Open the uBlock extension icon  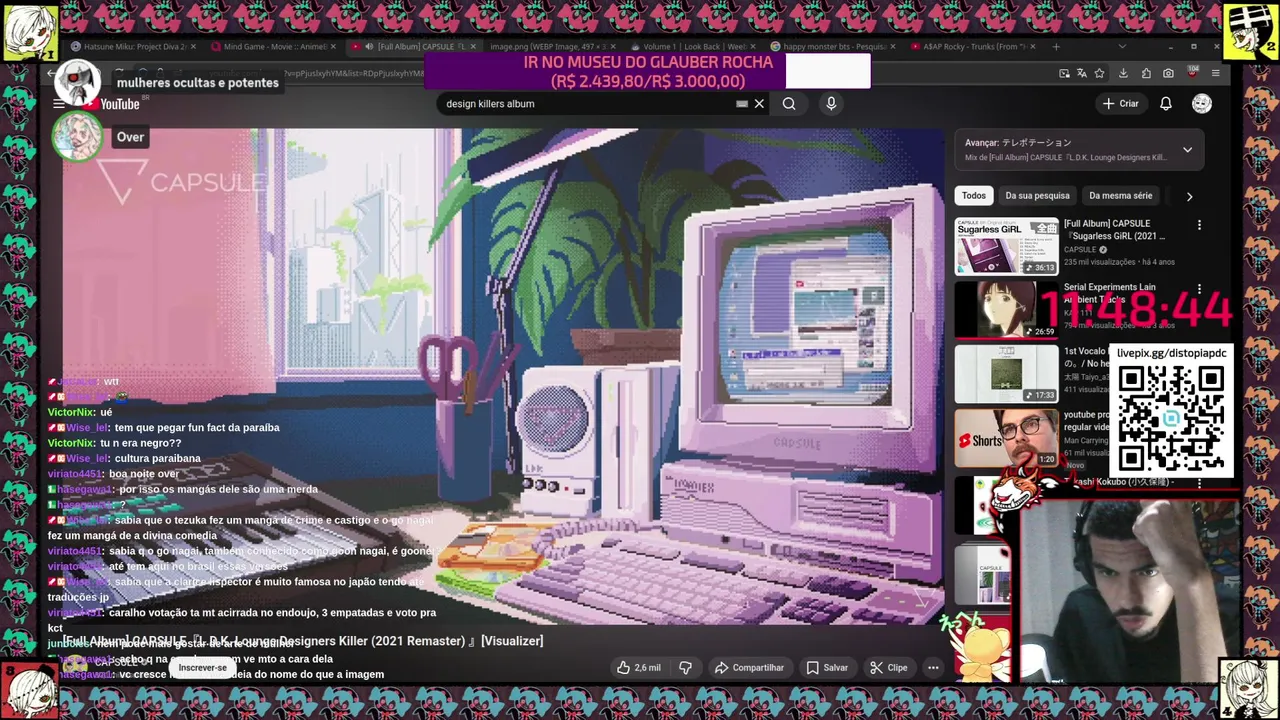pyautogui.click(x=1192, y=73)
